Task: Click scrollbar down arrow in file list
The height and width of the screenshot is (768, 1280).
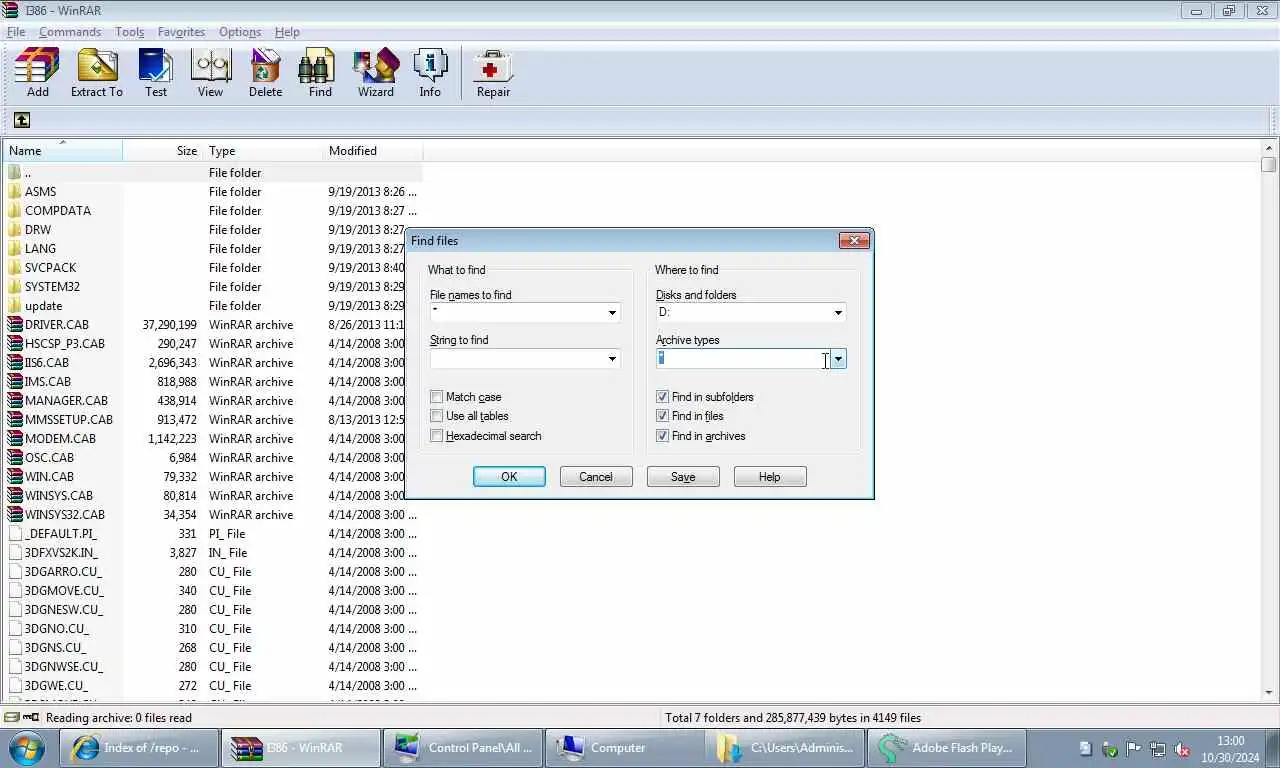Action: [1269, 692]
